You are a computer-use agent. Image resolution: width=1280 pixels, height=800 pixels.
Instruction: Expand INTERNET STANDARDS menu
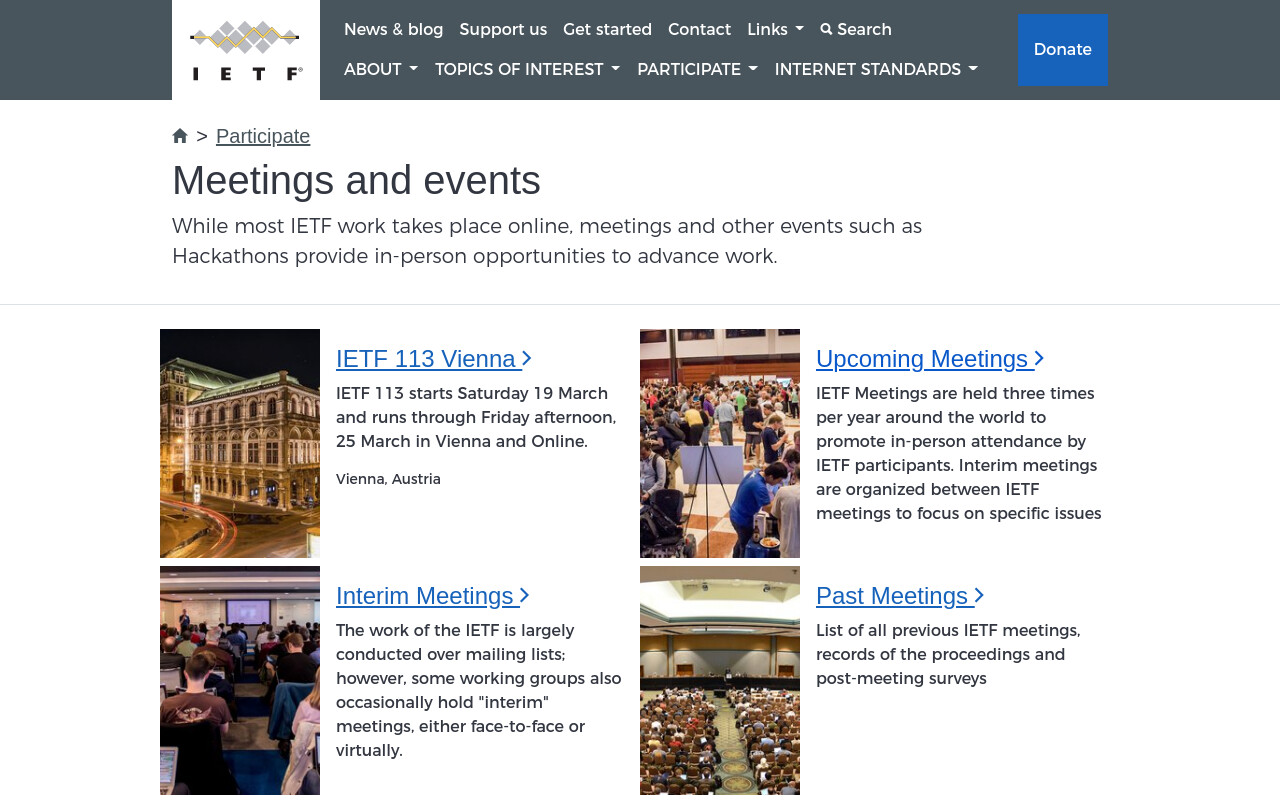click(876, 70)
